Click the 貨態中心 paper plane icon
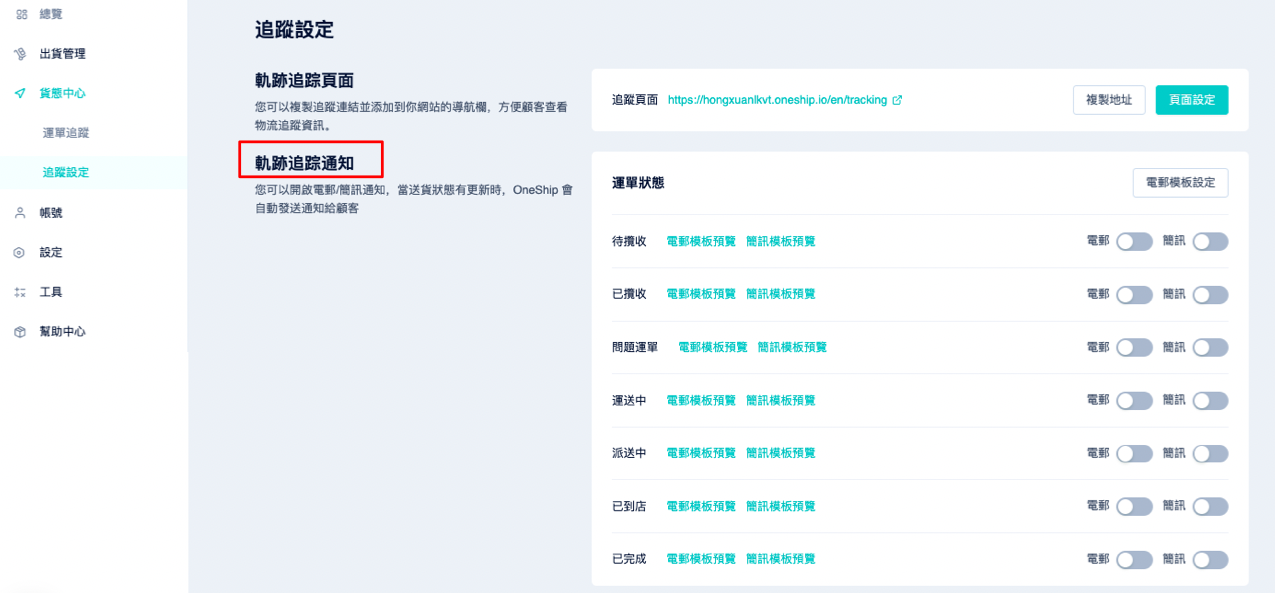 click(20, 93)
